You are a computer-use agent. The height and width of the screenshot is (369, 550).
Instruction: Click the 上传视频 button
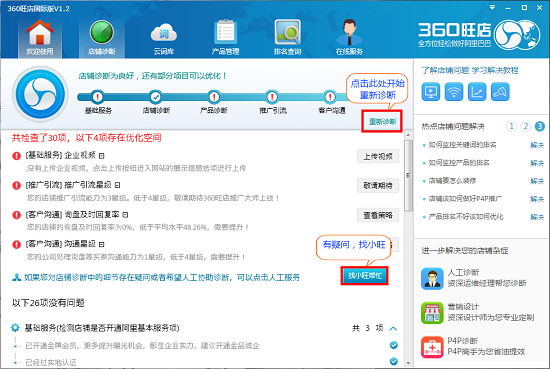click(378, 156)
